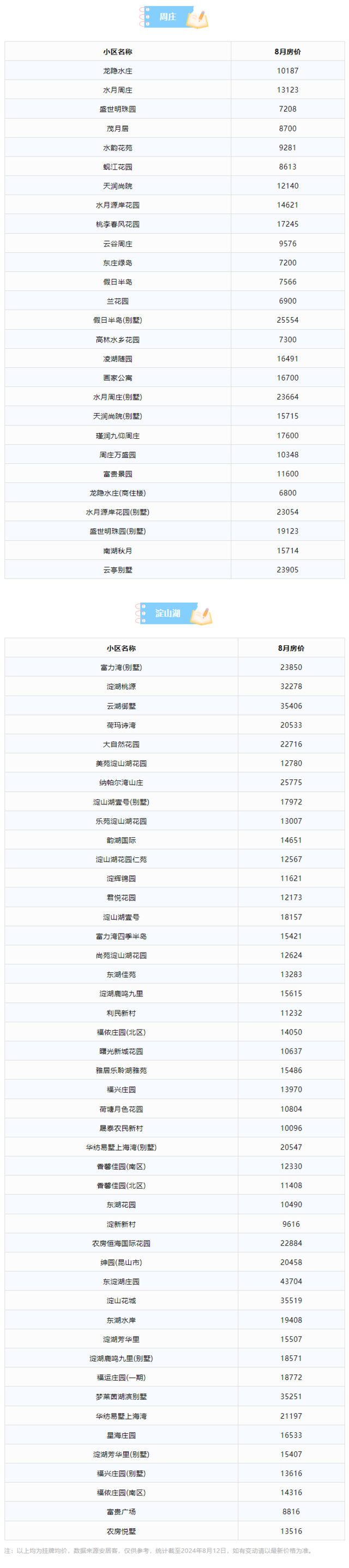Select the 云亭别墅 community name
Screen dimensions: 349x1568
[x=118, y=570]
